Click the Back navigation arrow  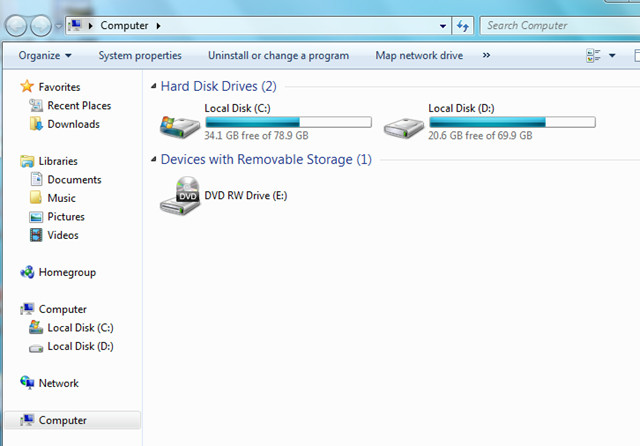pos(16,26)
